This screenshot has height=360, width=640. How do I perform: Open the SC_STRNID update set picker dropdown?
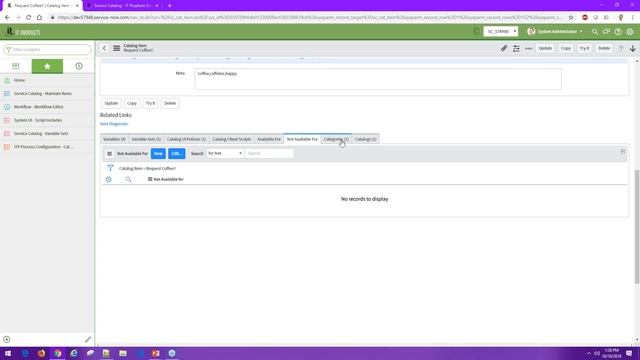click(501, 31)
